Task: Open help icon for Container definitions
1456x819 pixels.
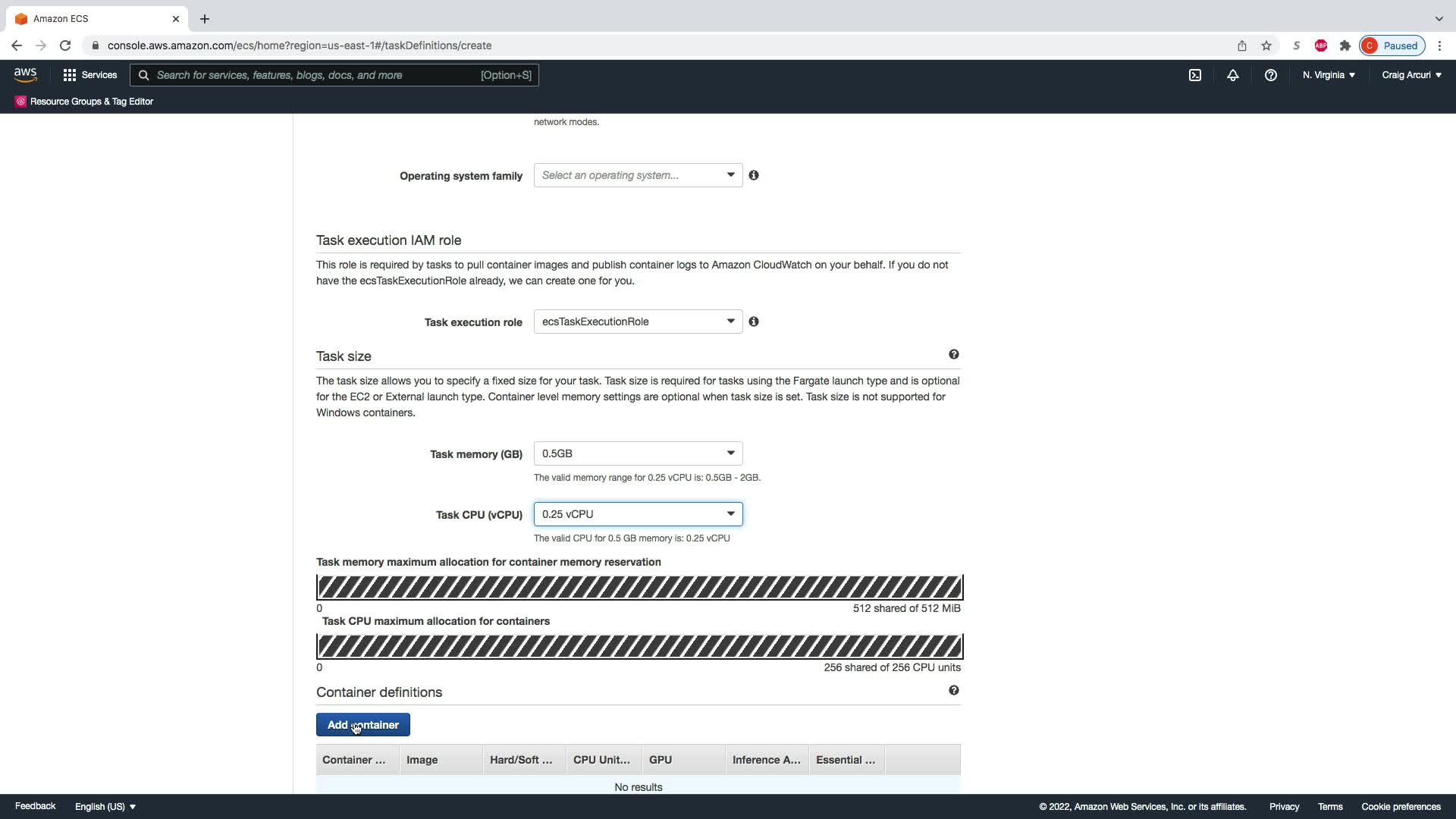Action: click(954, 690)
